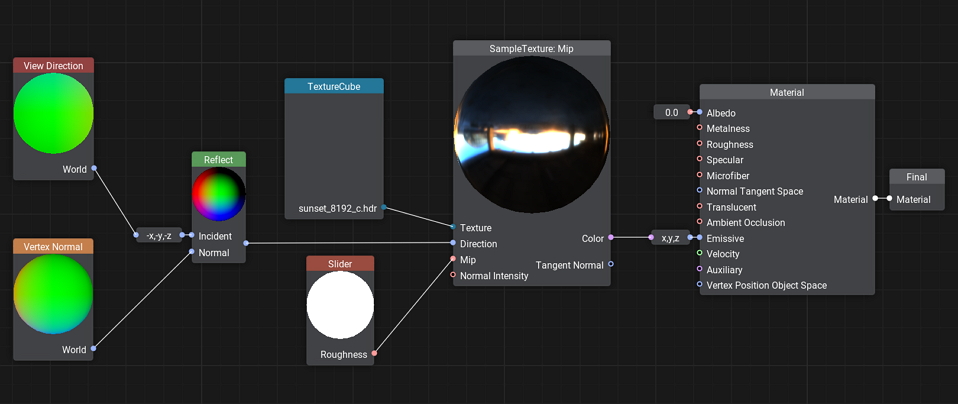Click the -x,-y,-z swizzle node

(x=159, y=235)
